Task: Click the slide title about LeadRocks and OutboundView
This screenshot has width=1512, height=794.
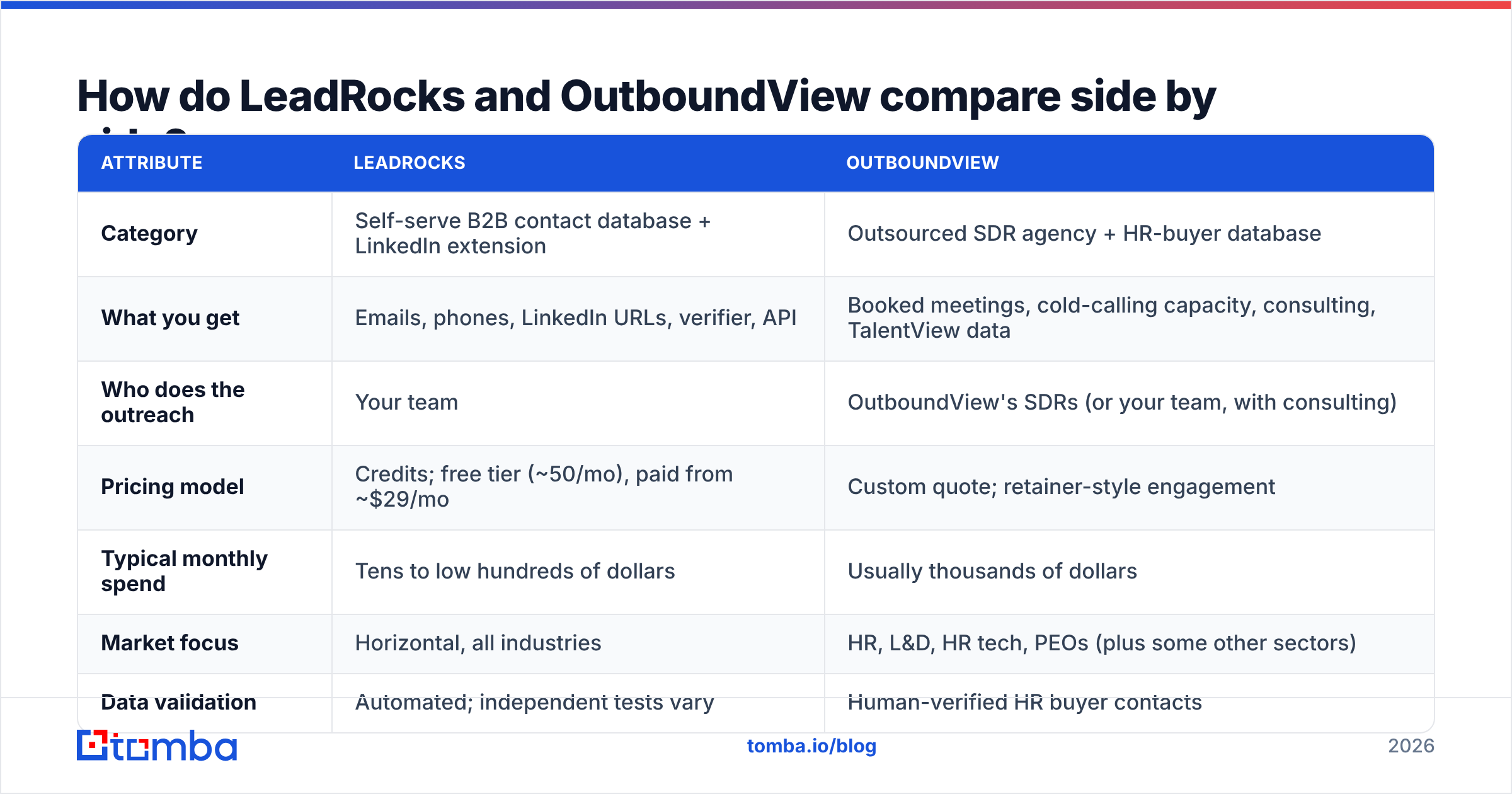Action: coord(646,98)
